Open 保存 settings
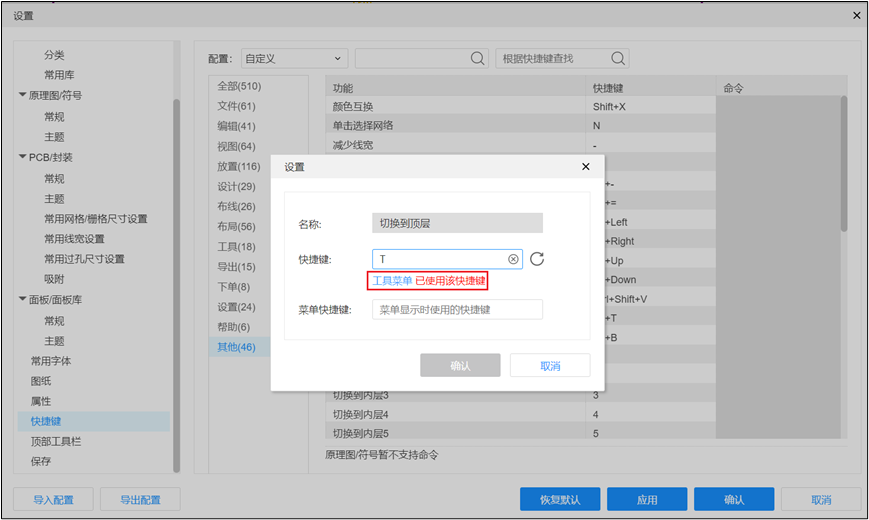Image resolution: width=869 pixels, height=520 pixels. (x=40, y=461)
